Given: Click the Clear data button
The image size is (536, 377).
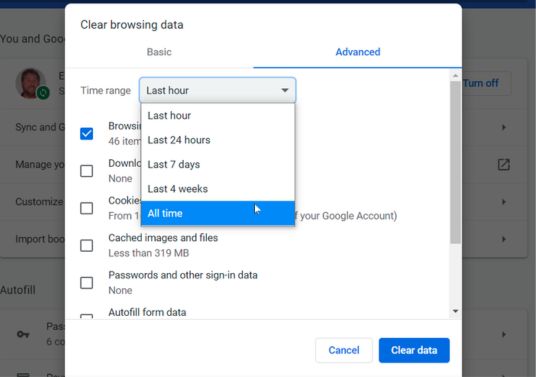Looking at the screenshot, I should coord(414,350).
